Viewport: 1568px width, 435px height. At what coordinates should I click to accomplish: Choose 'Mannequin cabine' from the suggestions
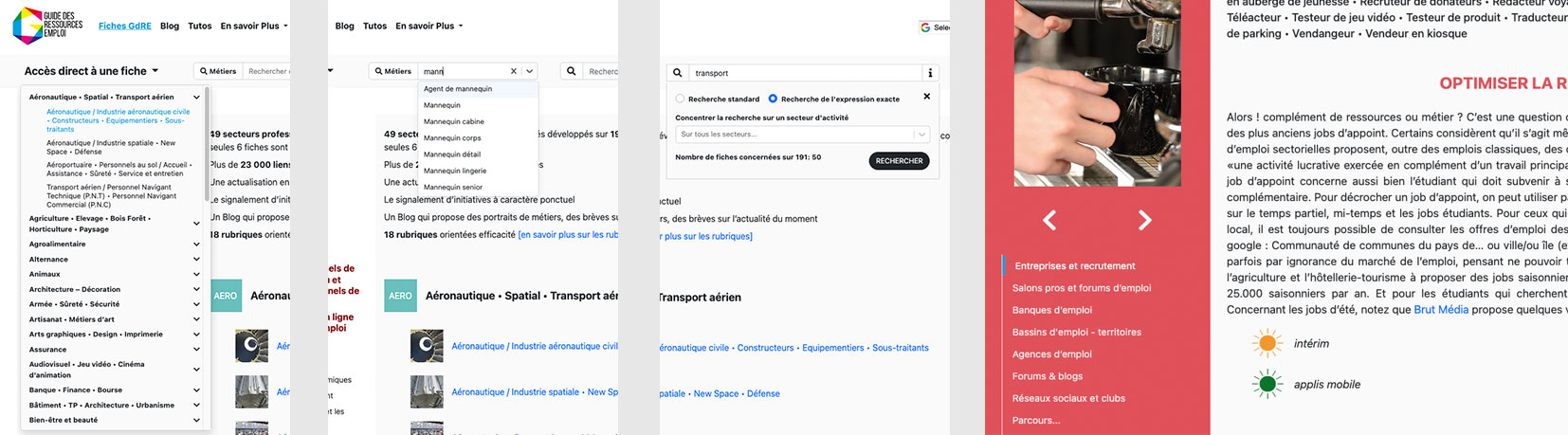[x=454, y=121]
